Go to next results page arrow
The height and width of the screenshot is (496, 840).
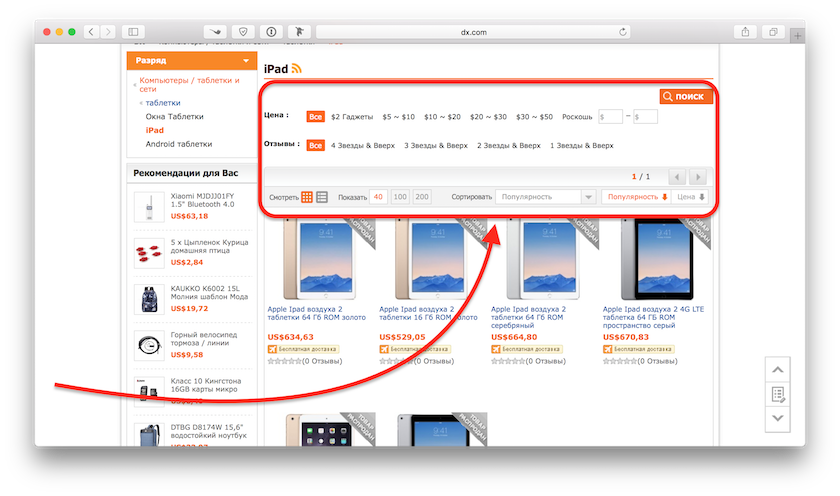click(698, 177)
